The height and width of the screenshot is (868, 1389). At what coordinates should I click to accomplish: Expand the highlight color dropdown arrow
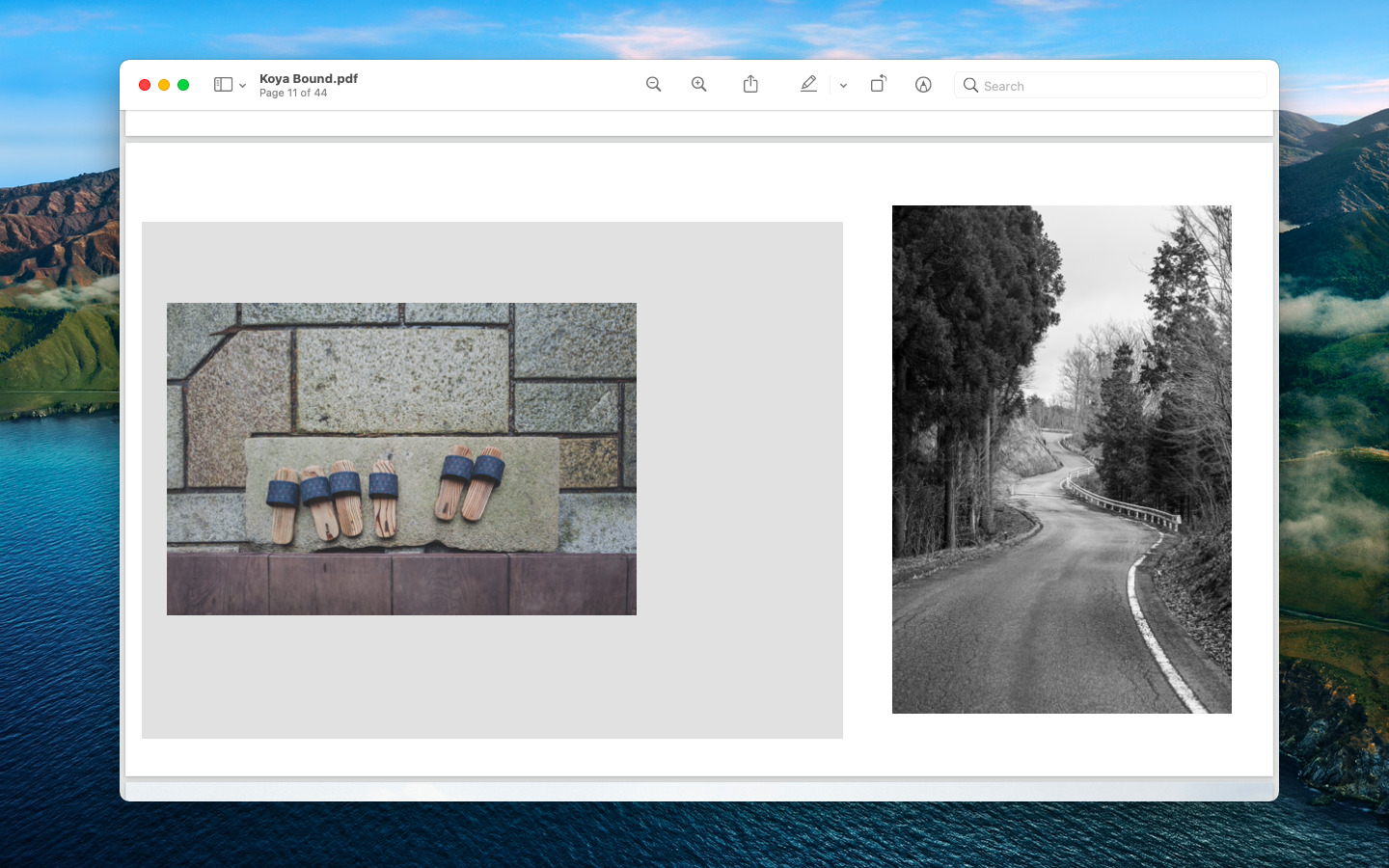[x=843, y=86]
